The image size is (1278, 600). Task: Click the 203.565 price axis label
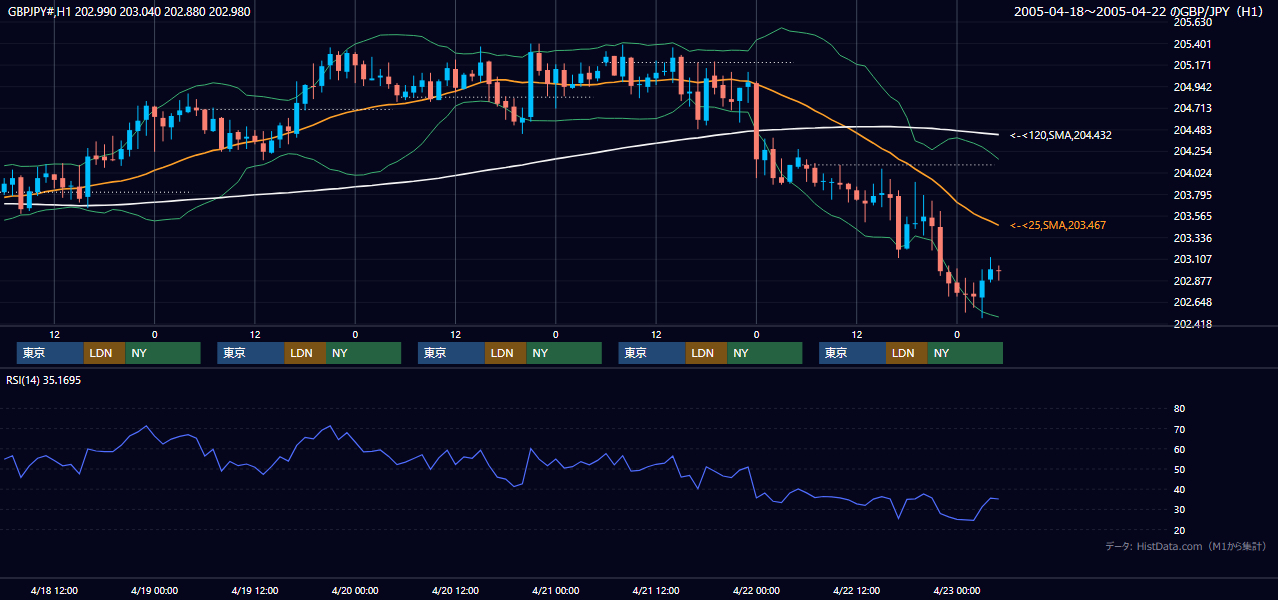pyautogui.click(x=1193, y=216)
